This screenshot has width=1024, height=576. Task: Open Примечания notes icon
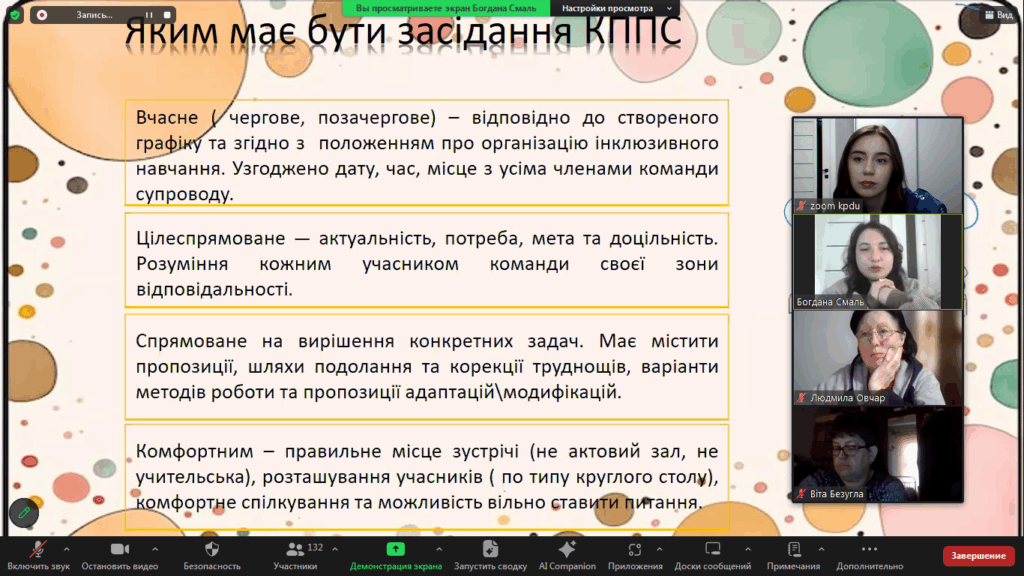coord(794,549)
